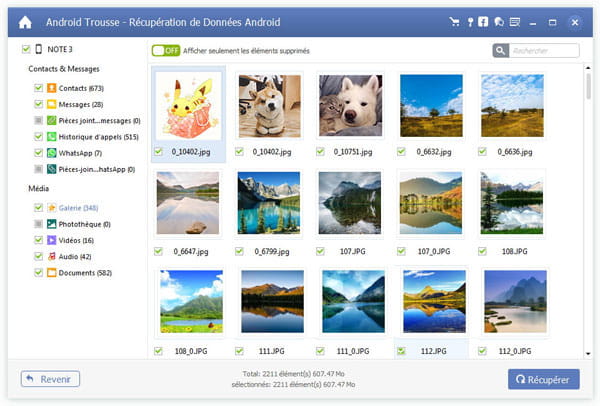Select the Contacts (673) label

pos(81,88)
